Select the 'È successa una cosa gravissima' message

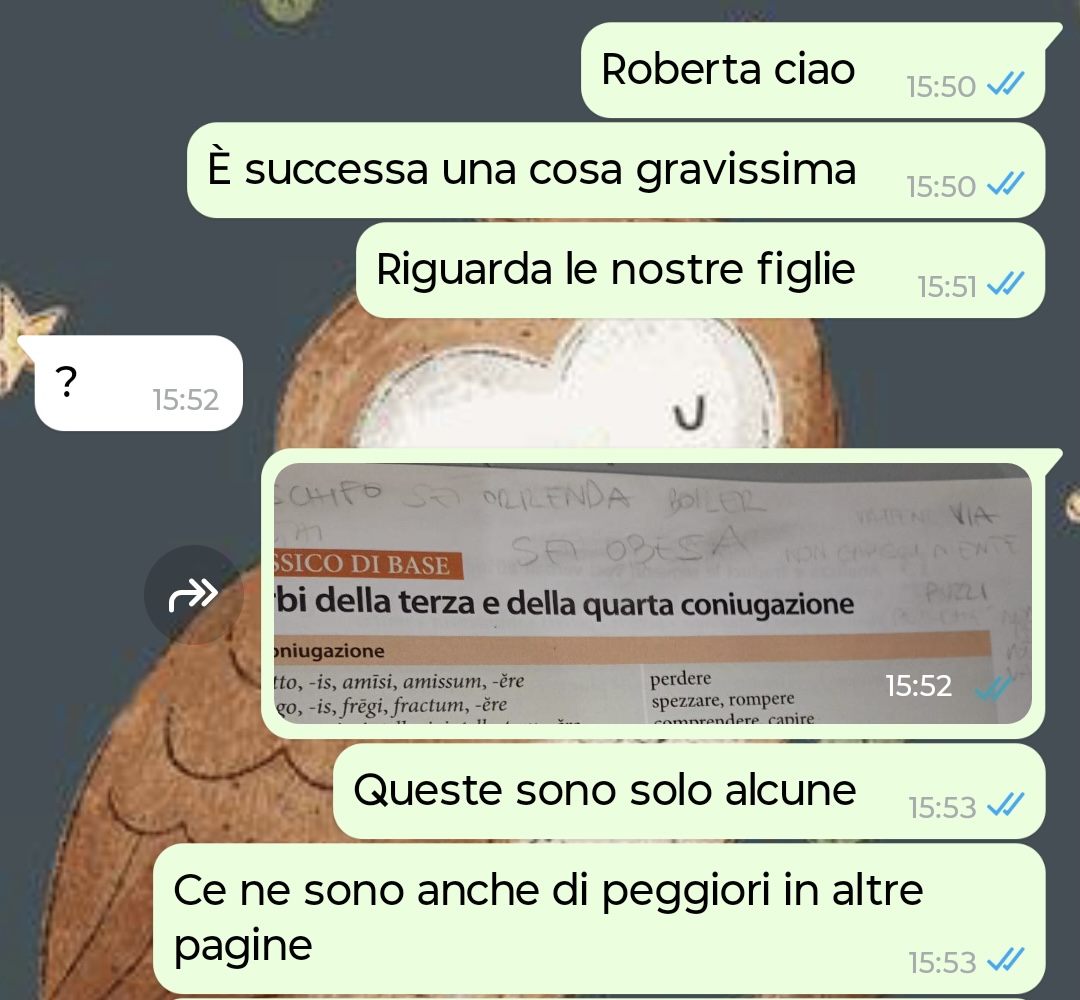(x=616, y=170)
